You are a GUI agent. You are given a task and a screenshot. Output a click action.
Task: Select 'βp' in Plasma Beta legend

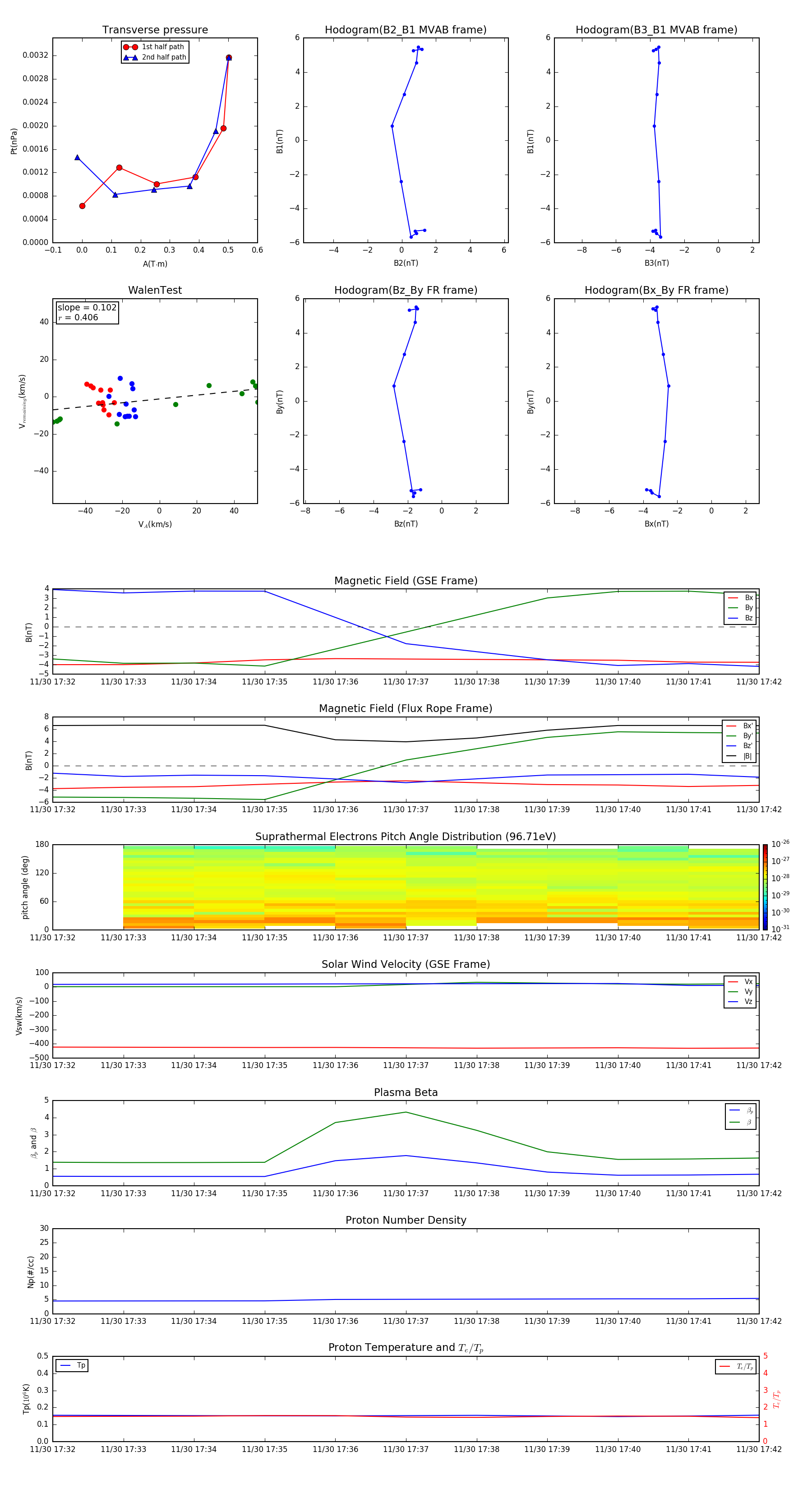pyautogui.click(x=741, y=1110)
